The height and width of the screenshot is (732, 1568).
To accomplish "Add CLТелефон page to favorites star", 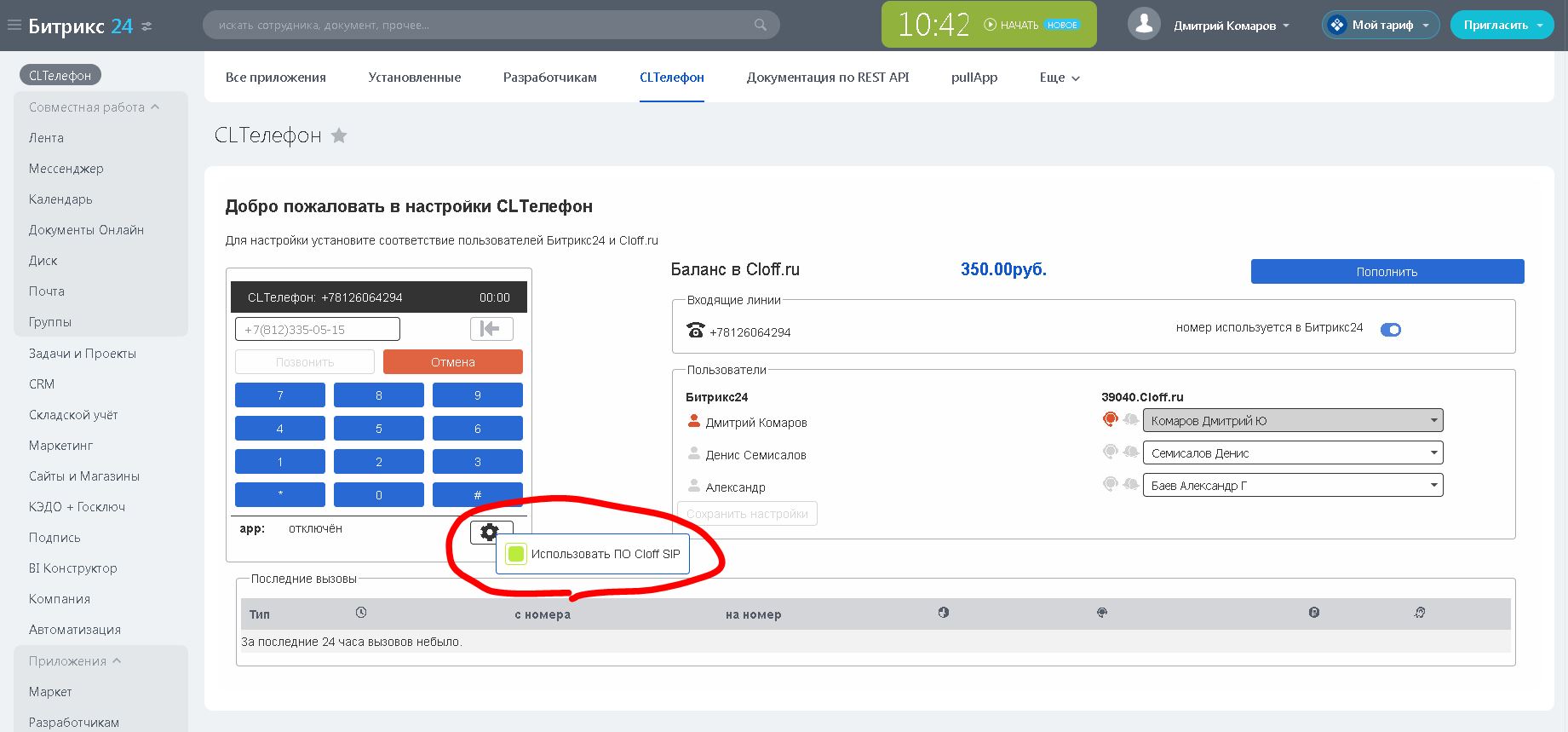I will tap(339, 135).
